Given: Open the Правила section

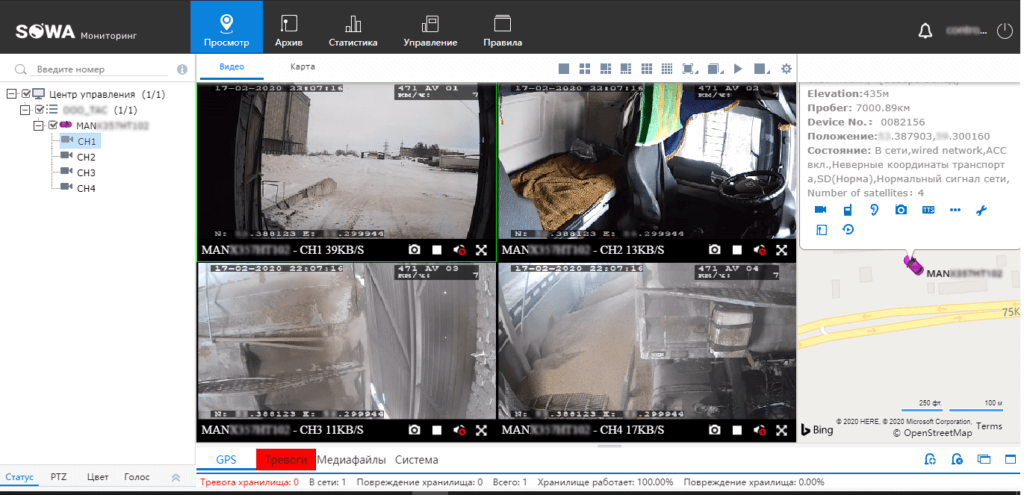Looking at the screenshot, I should 502,31.
